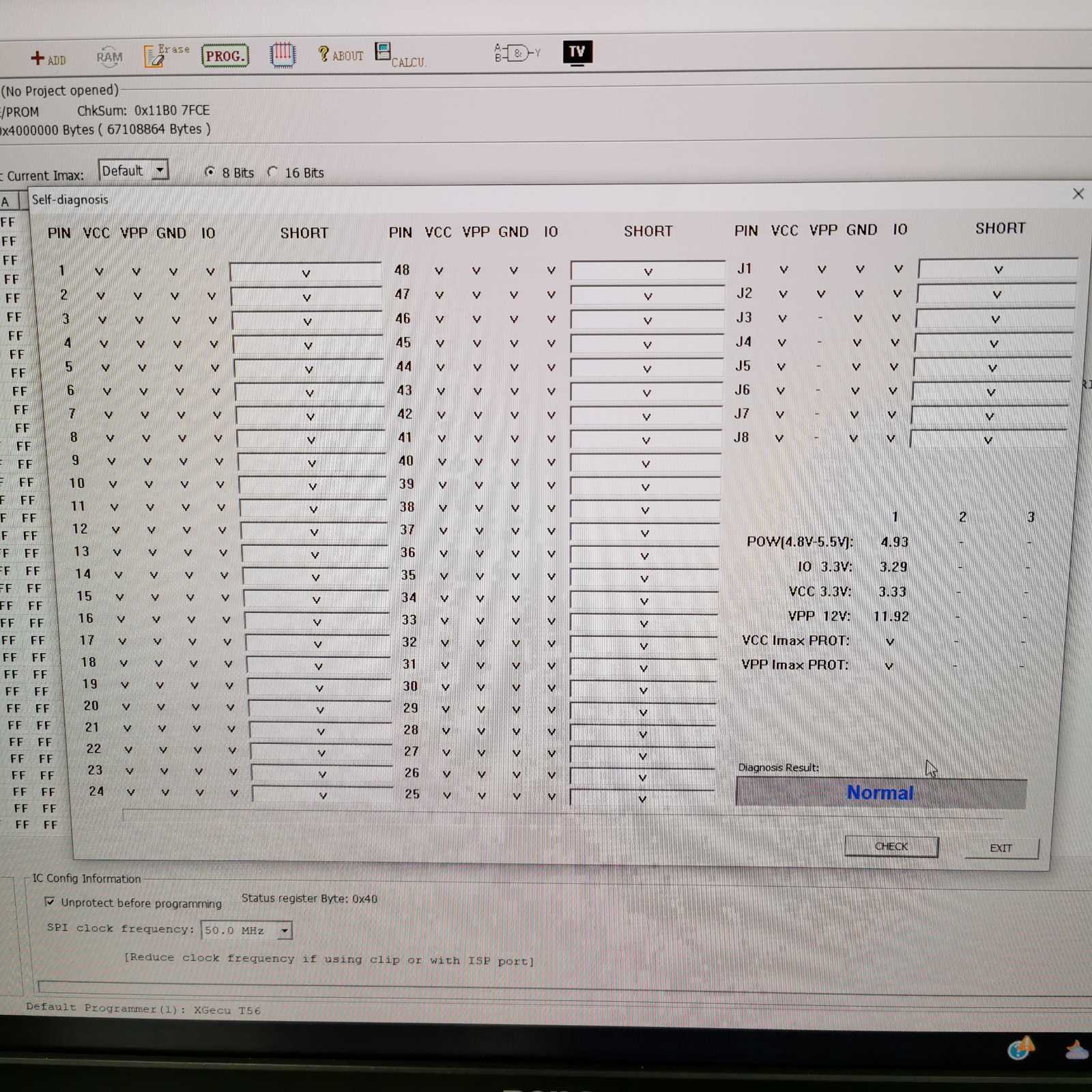
Task: Select the 8 Bits radio button
Action: tap(210, 172)
